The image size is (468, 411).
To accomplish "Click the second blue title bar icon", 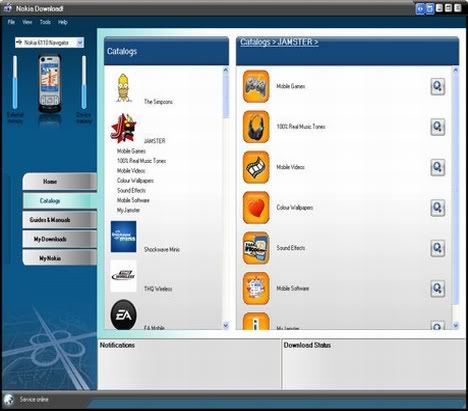I will point(430,8).
